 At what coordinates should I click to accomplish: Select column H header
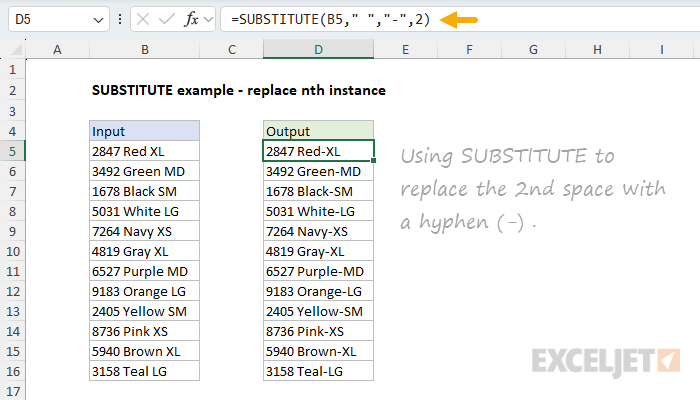[597, 50]
